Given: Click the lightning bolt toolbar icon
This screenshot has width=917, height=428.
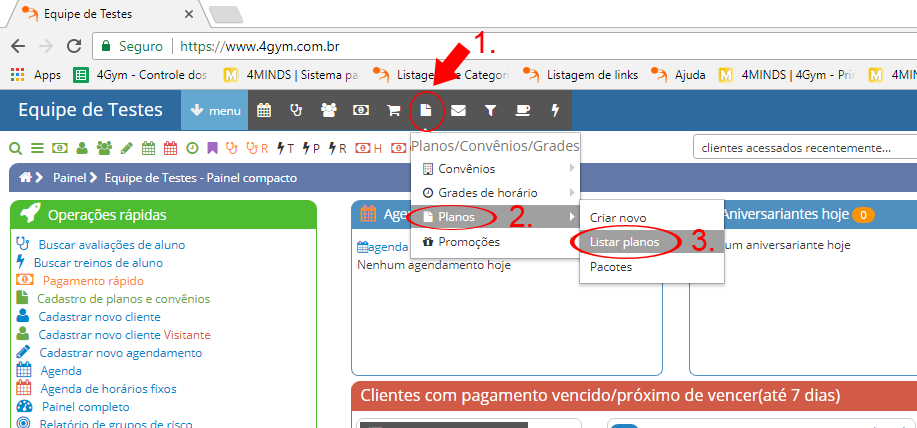Looking at the screenshot, I should [556, 110].
